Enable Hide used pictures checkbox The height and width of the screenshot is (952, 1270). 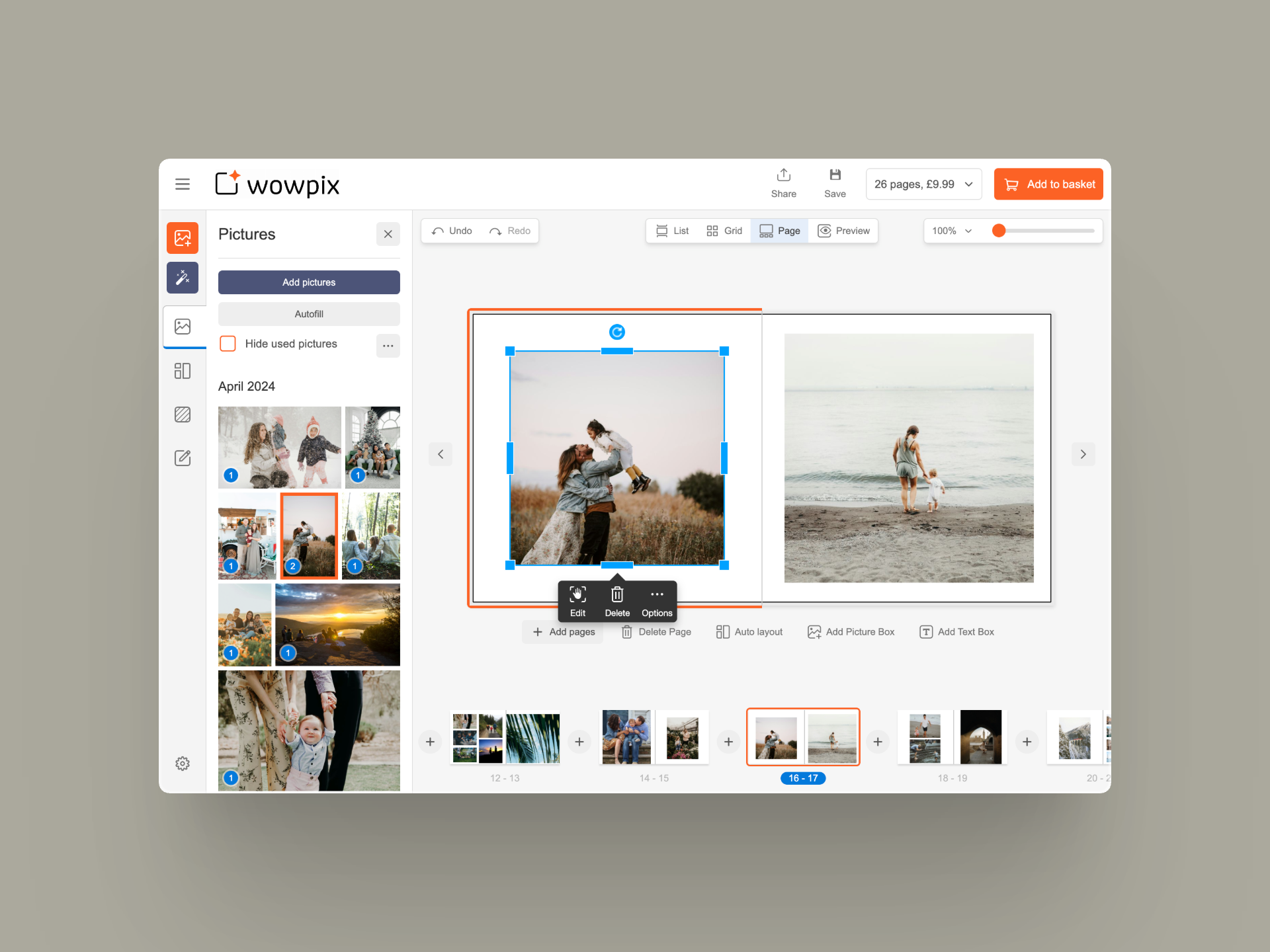click(x=228, y=344)
